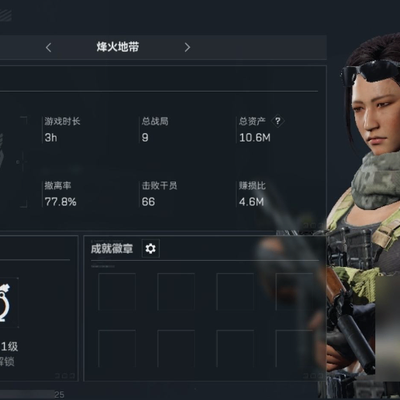The width and height of the screenshot is (400, 400).
Task: Go to next game mode with right arrow
Action: click(187, 48)
